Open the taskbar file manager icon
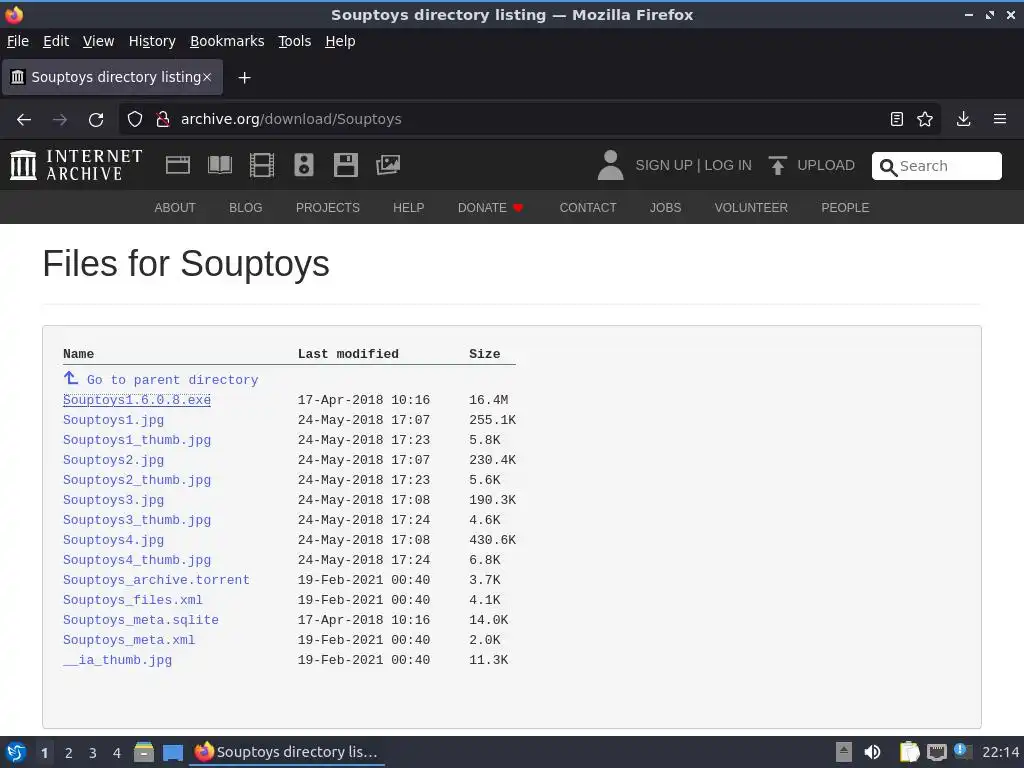1024x768 pixels. coord(144,752)
